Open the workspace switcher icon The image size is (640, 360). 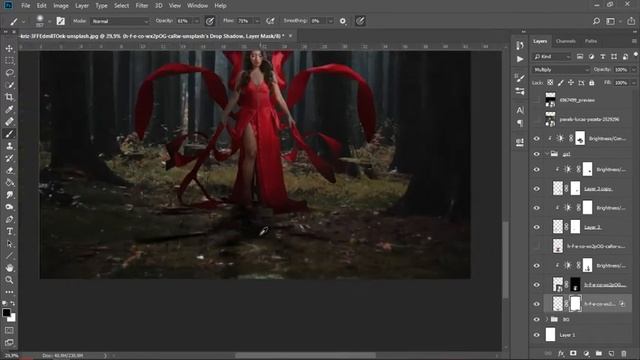tap(611, 21)
